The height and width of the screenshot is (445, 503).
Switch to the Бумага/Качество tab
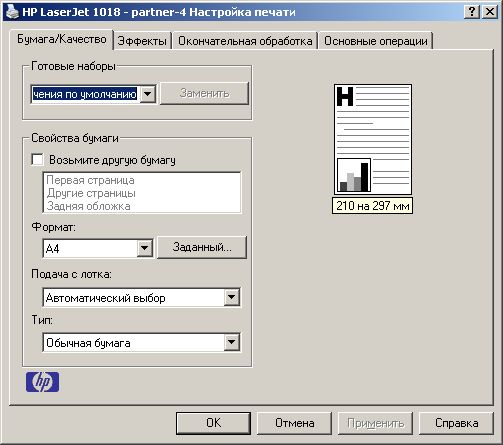[62, 39]
